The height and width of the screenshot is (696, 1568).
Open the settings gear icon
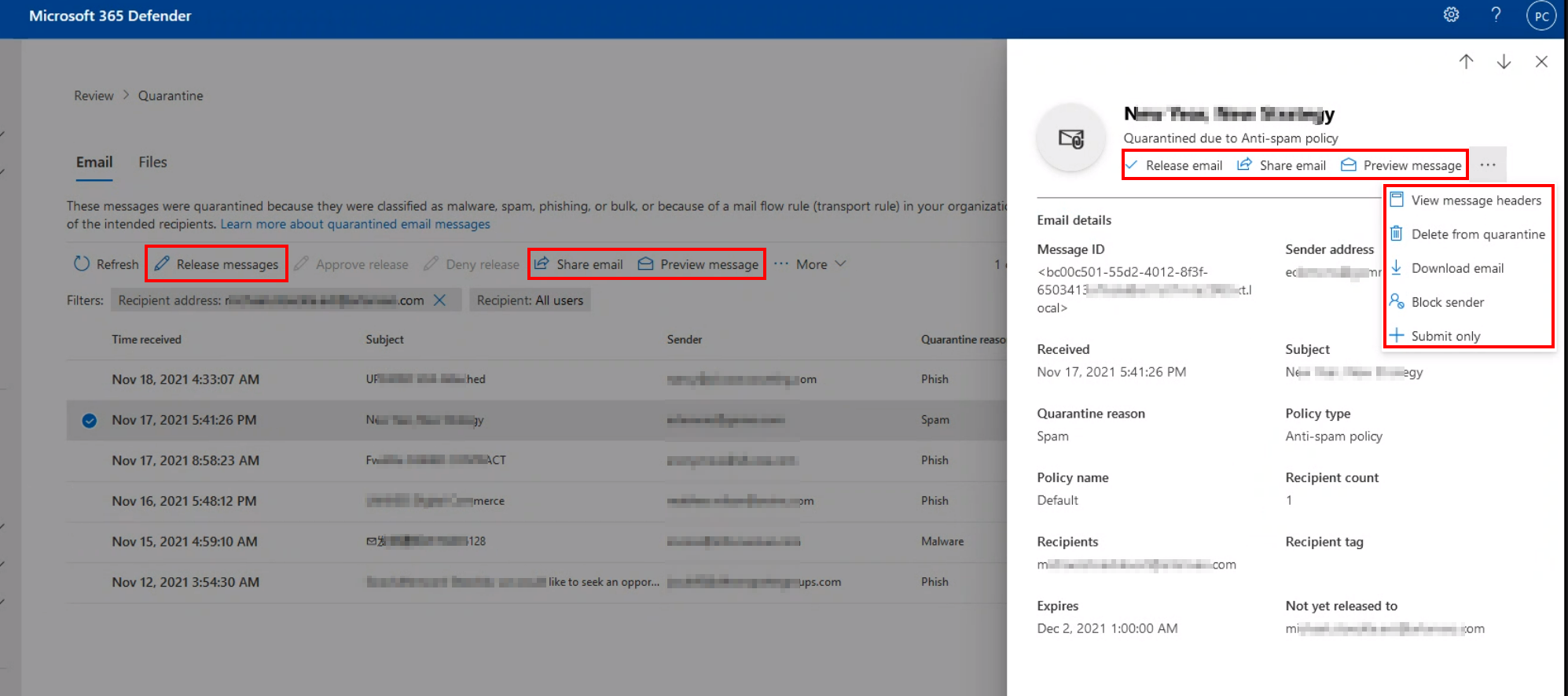[x=1451, y=15]
